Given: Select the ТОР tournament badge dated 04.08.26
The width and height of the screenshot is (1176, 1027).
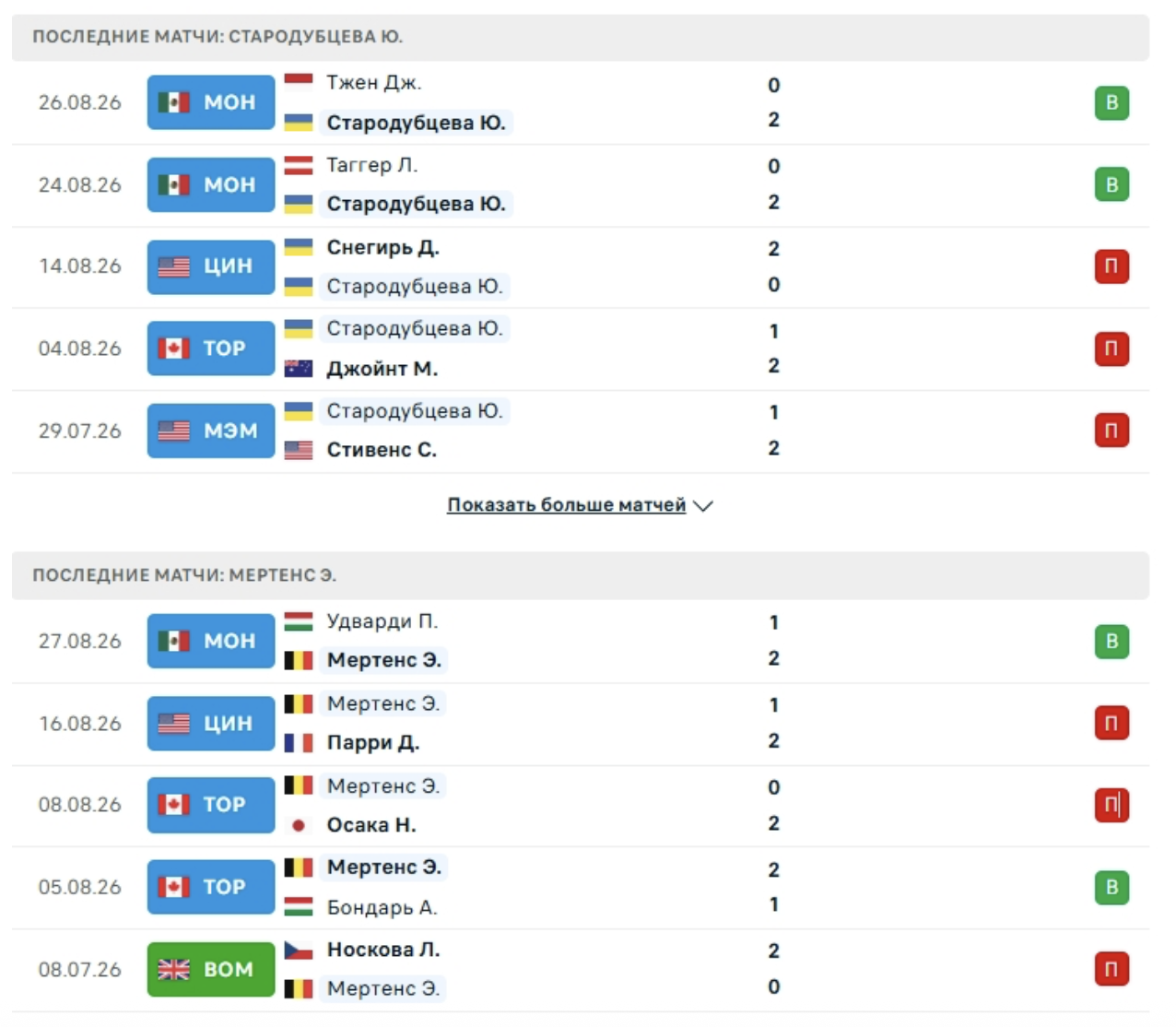Looking at the screenshot, I should click(x=211, y=348).
